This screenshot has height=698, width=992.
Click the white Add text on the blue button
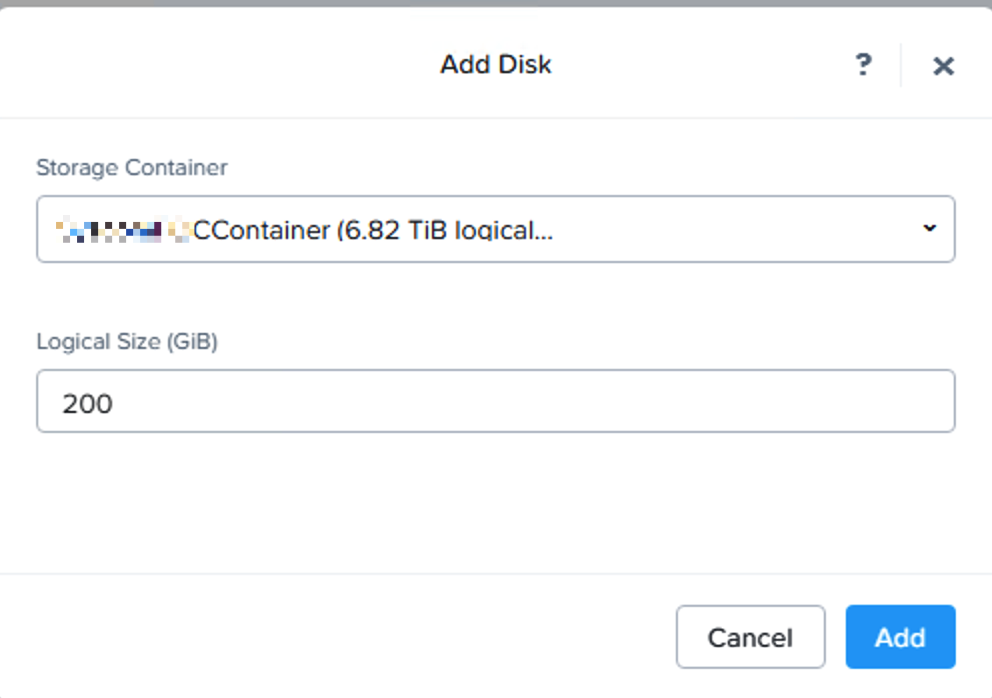(x=900, y=638)
